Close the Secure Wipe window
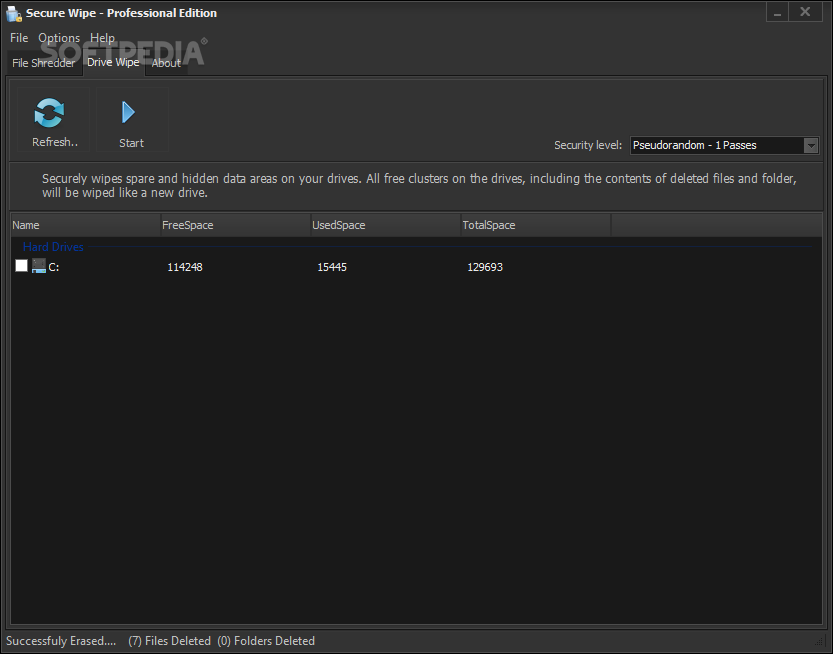This screenshot has width=833, height=654. [805, 12]
